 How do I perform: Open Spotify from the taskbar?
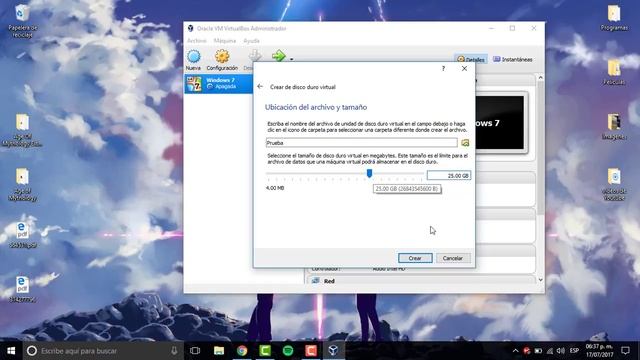click(x=288, y=351)
